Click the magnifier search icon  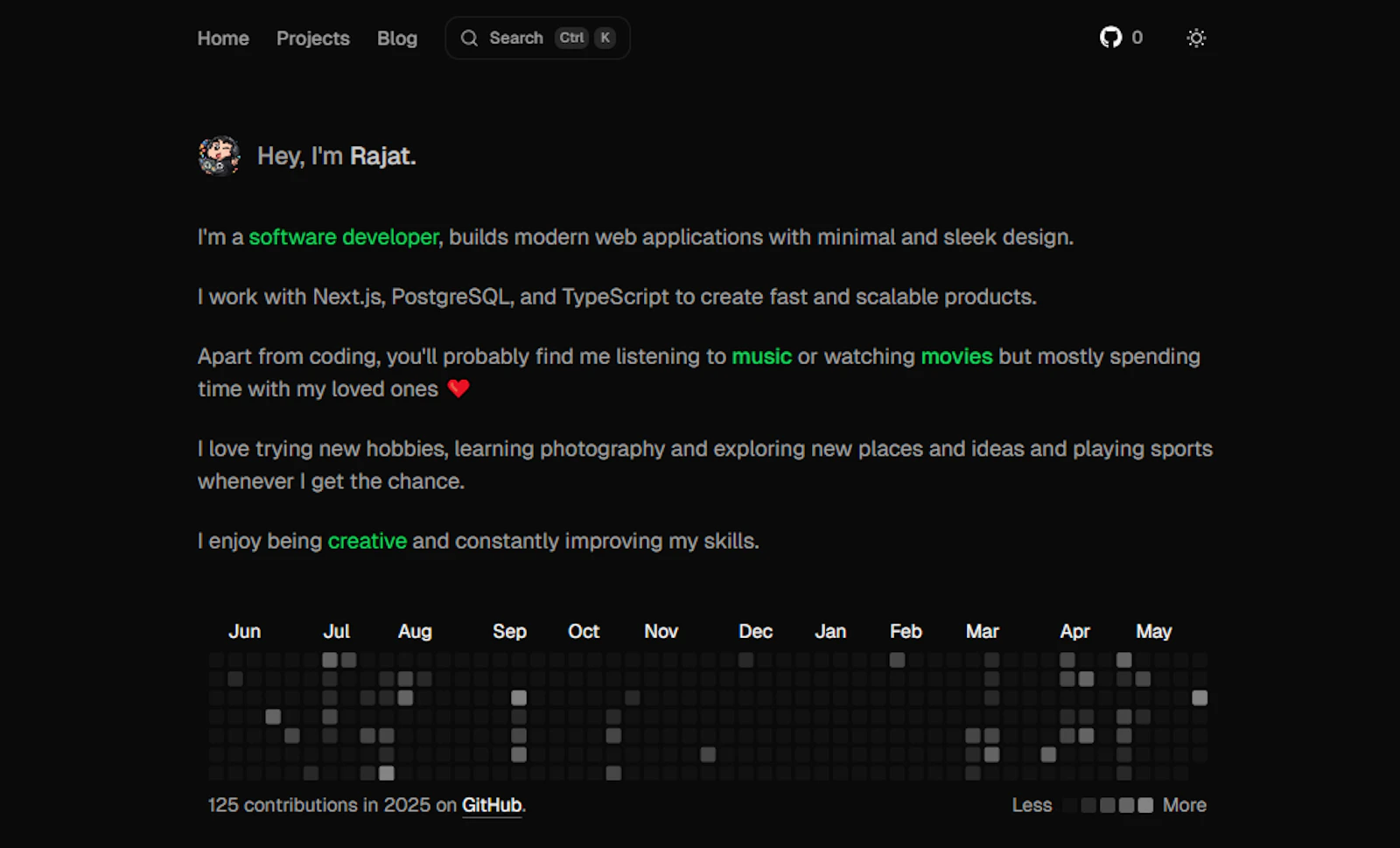click(x=470, y=38)
